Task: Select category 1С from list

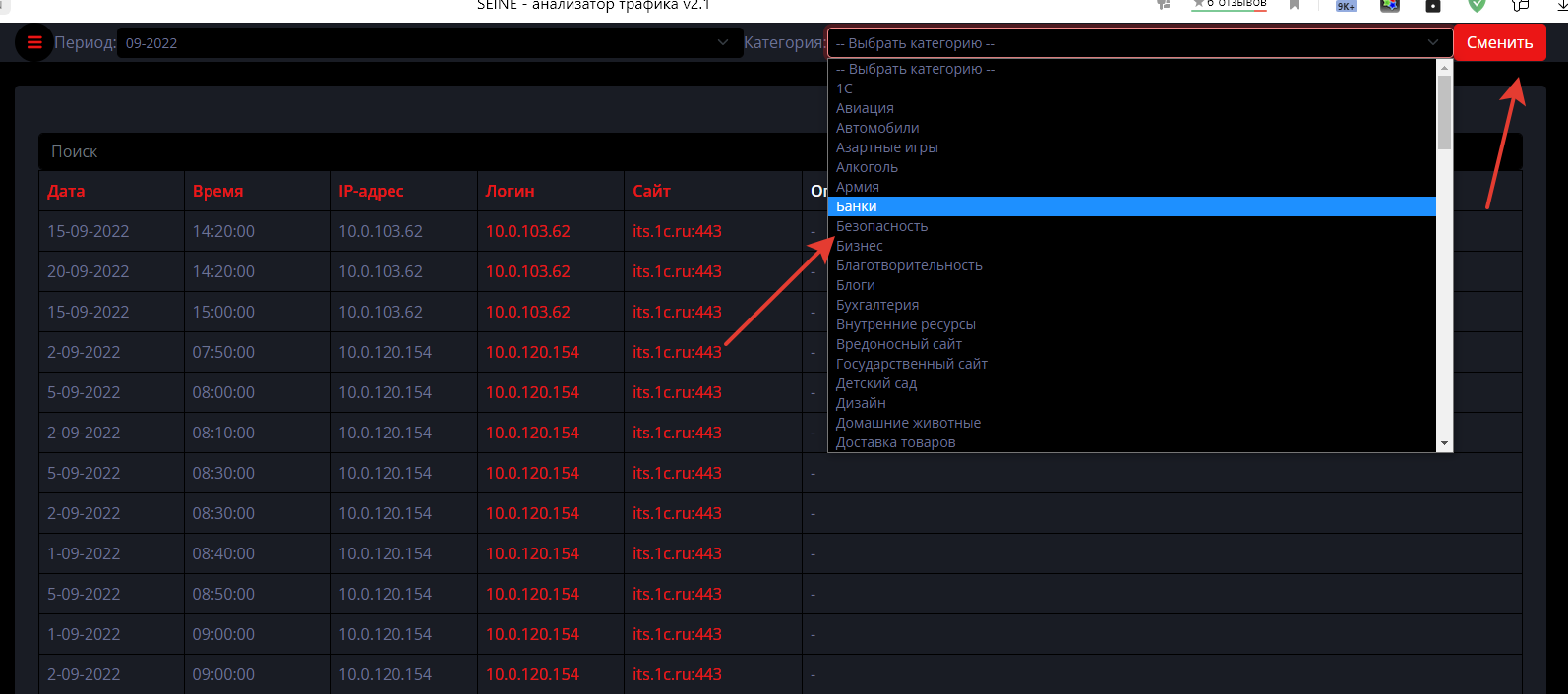Action: click(1132, 88)
